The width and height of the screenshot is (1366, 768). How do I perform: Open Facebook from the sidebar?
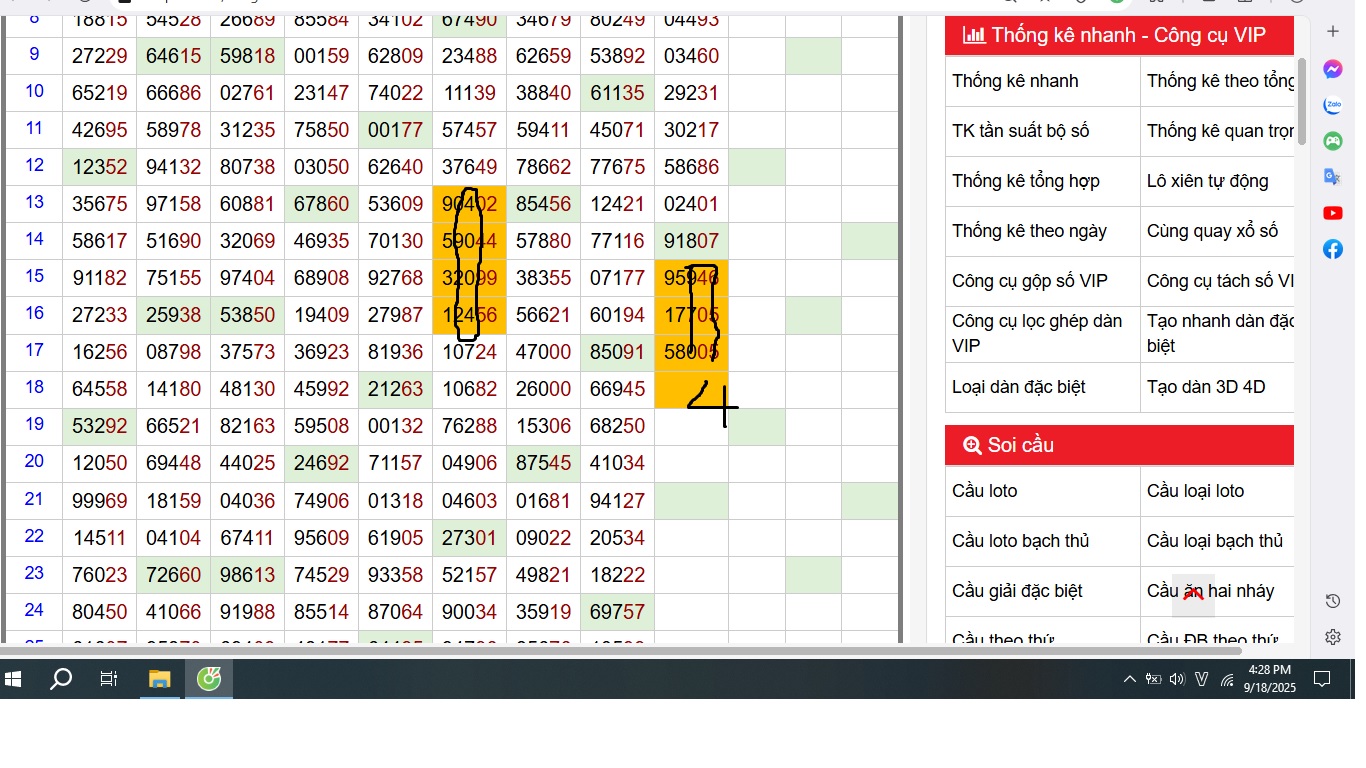click(1332, 249)
